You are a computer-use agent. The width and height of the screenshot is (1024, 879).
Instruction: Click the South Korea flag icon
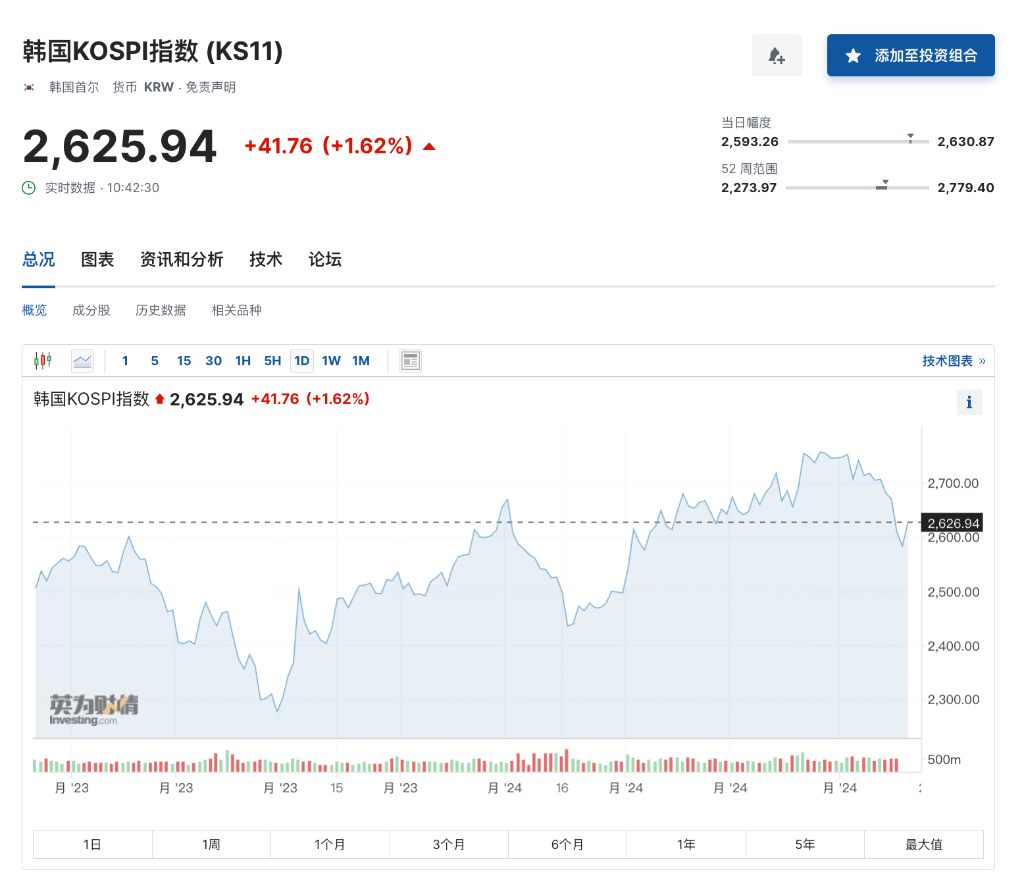point(29,87)
